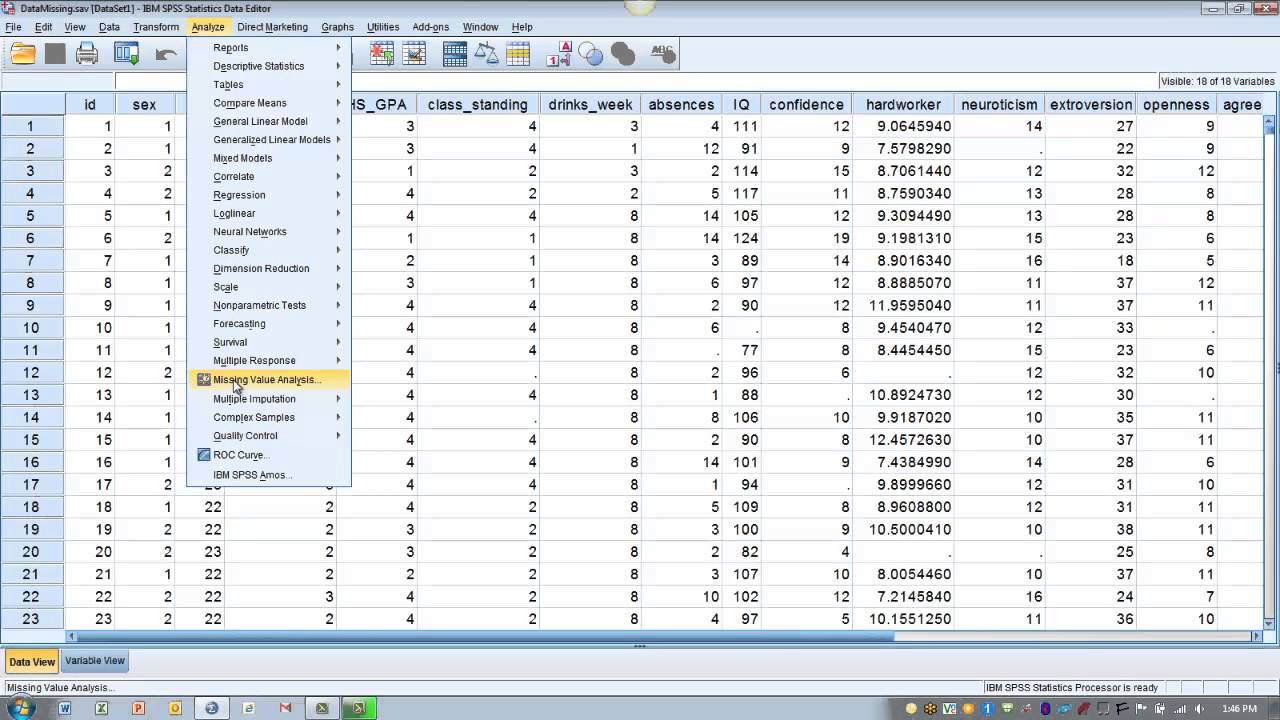Expand the Correlate submenu
Image resolution: width=1280 pixels, height=720 pixels.
coord(268,177)
